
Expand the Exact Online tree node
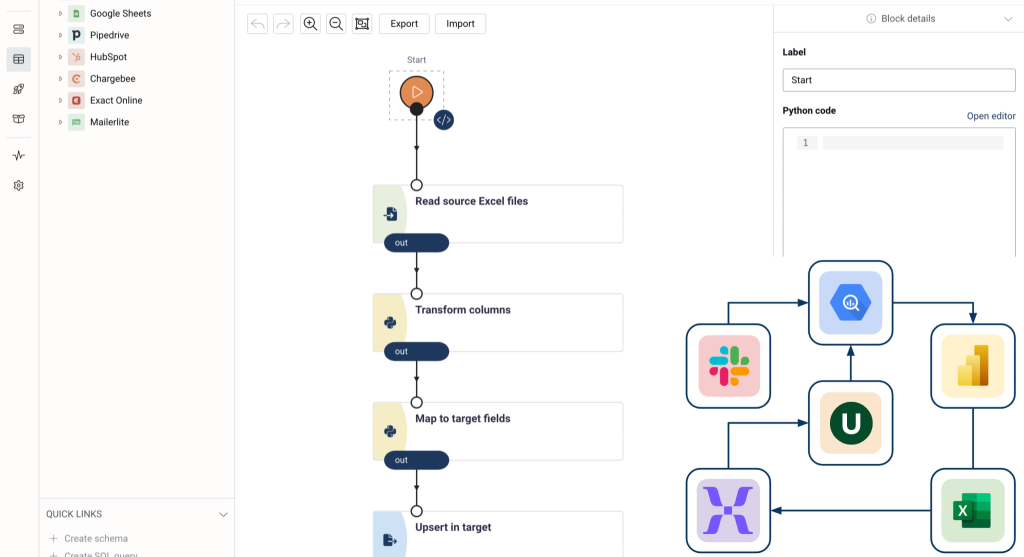[60, 100]
